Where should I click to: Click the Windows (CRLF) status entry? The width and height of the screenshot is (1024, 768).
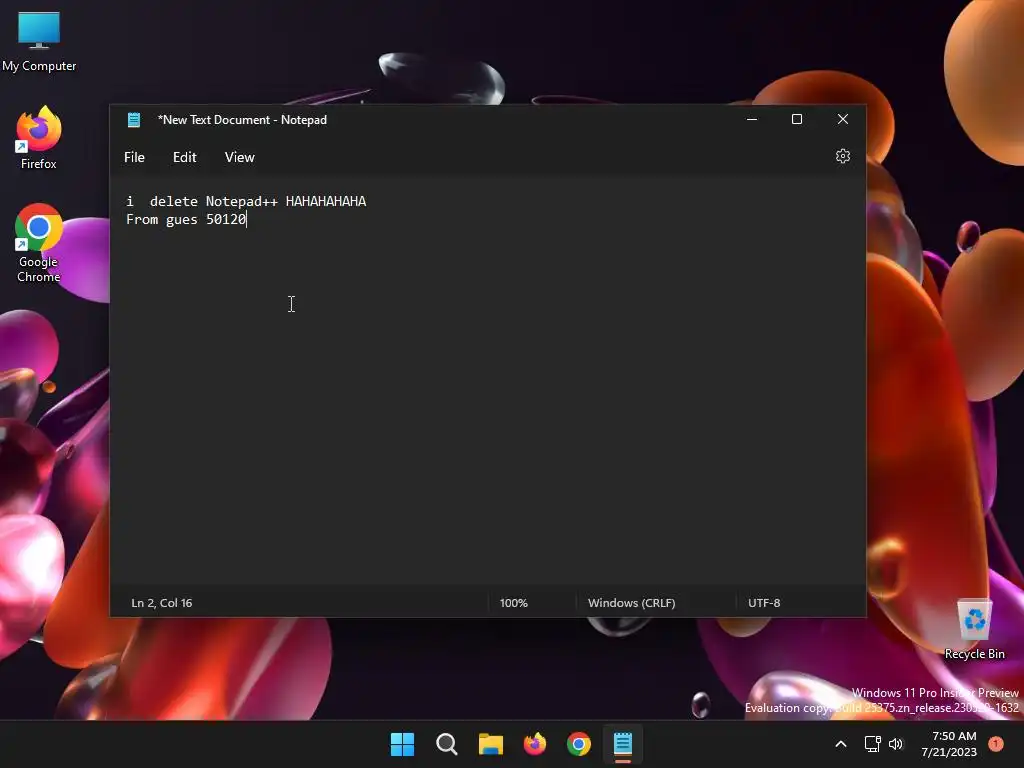coord(632,603)
